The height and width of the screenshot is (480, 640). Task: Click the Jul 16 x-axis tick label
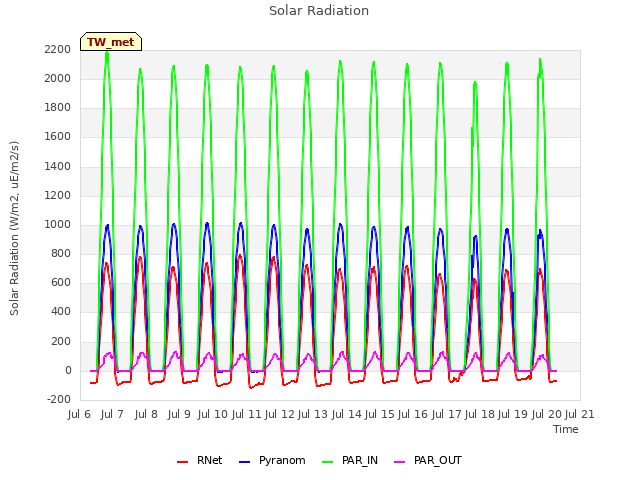[413, 414]
